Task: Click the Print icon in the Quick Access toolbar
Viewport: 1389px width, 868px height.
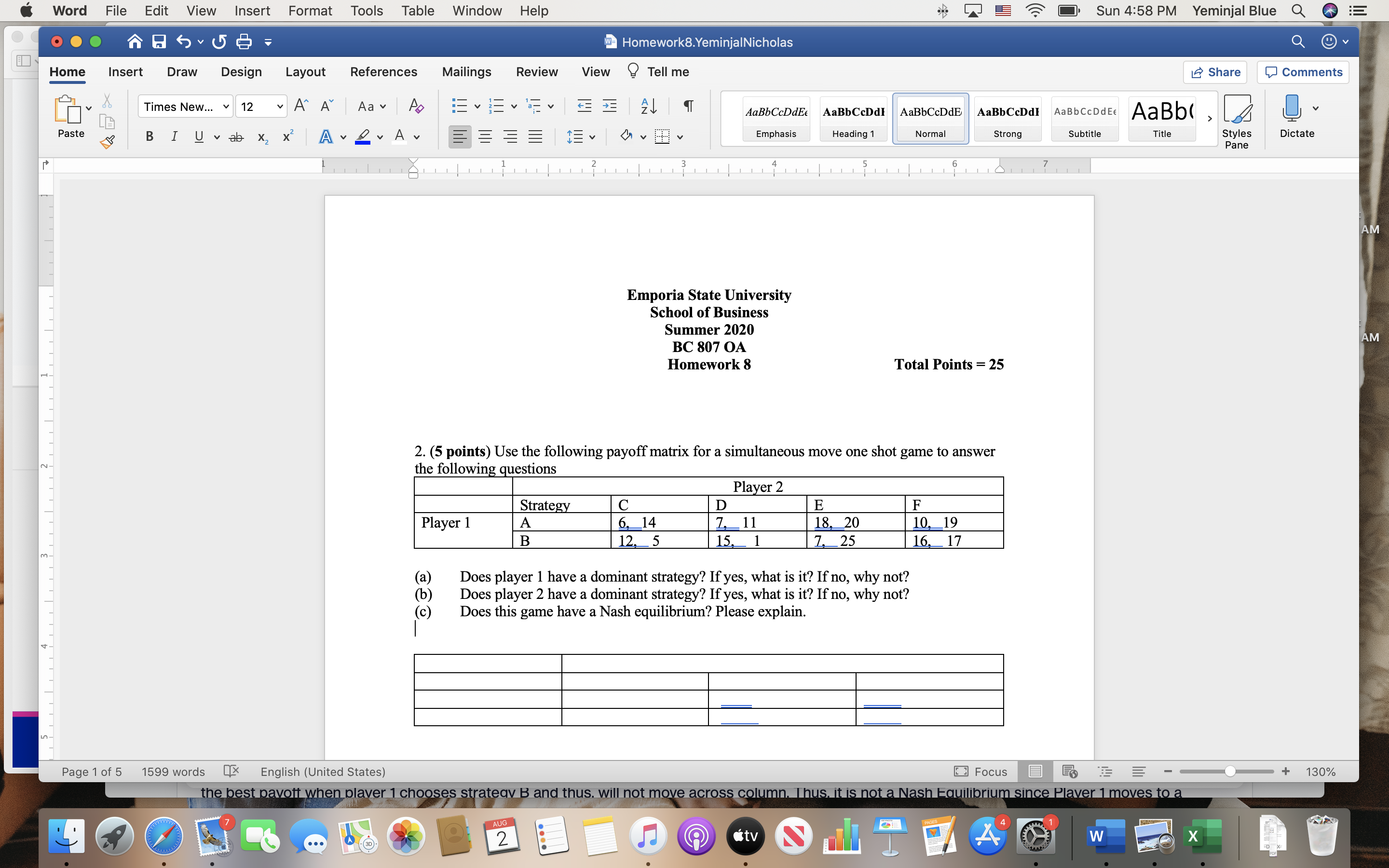Action: (244, 41)
